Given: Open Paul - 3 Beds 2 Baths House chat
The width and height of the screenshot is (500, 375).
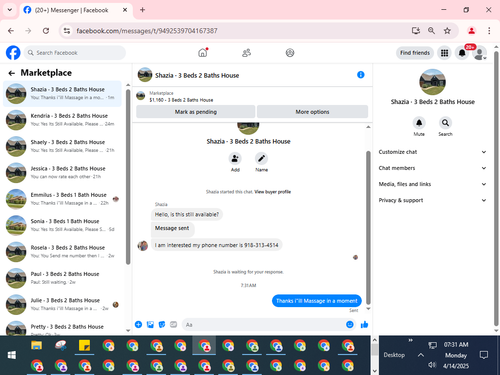Looking at the screenshot, I should pos(62,278).
